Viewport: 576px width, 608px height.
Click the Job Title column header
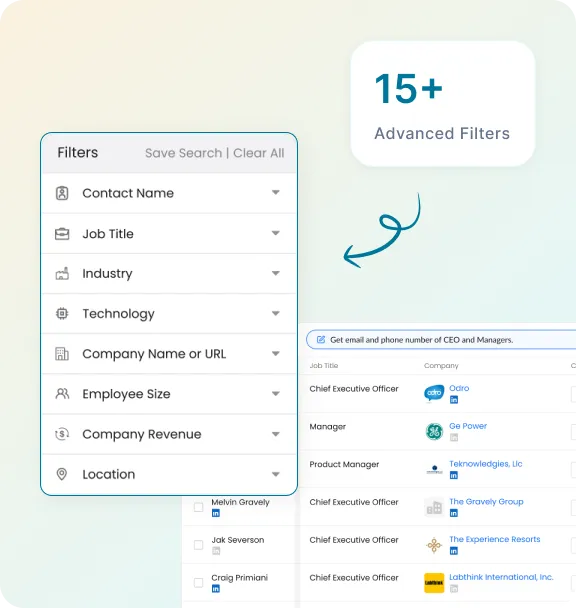(x=323, y=366)
